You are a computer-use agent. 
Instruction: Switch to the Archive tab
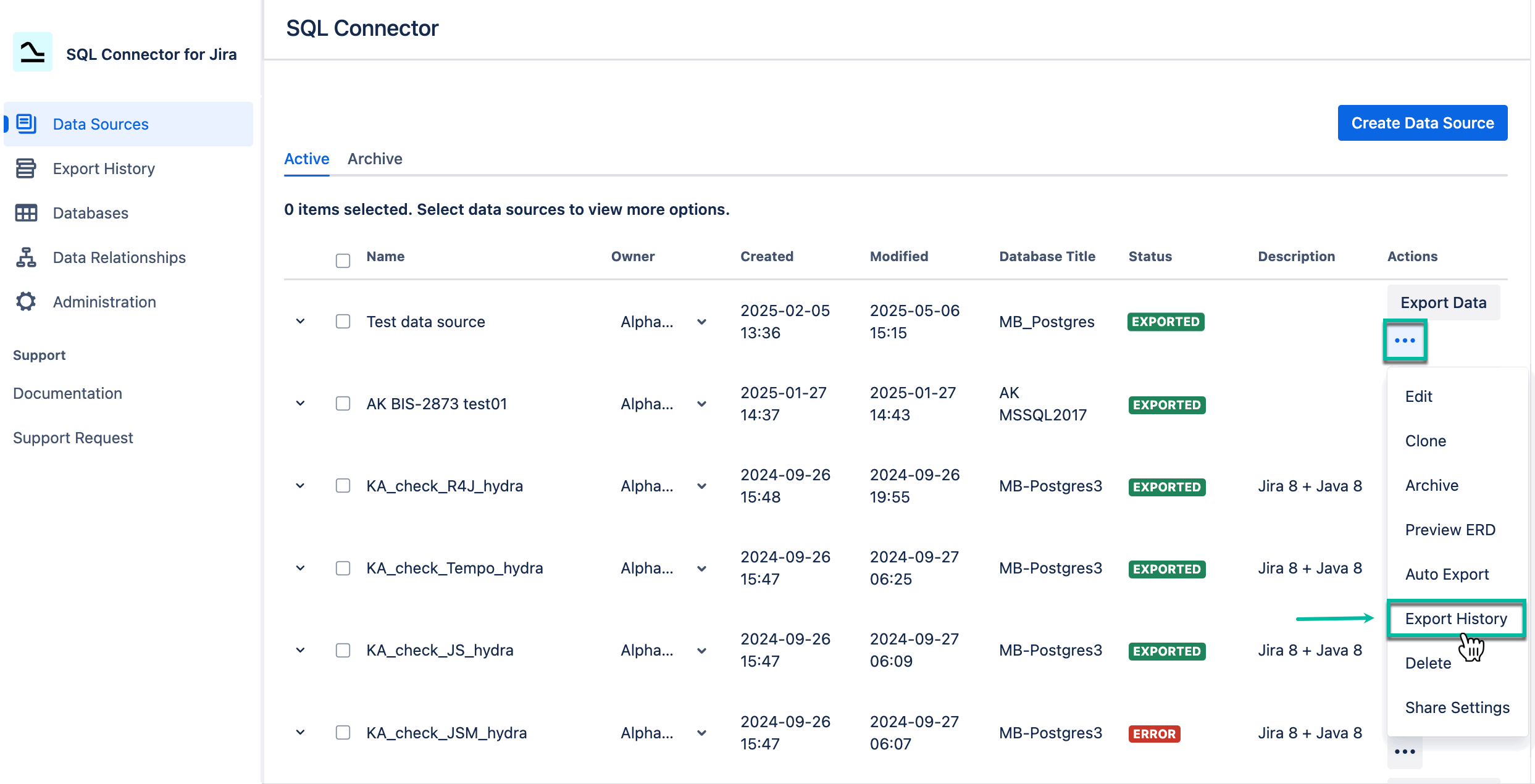pyautogui.click(x=375, y=159)
